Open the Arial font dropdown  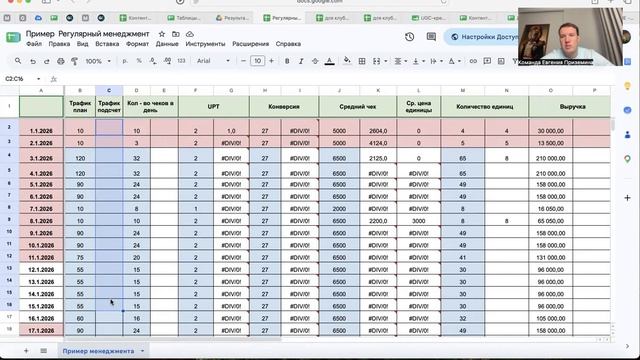[213, 61]
